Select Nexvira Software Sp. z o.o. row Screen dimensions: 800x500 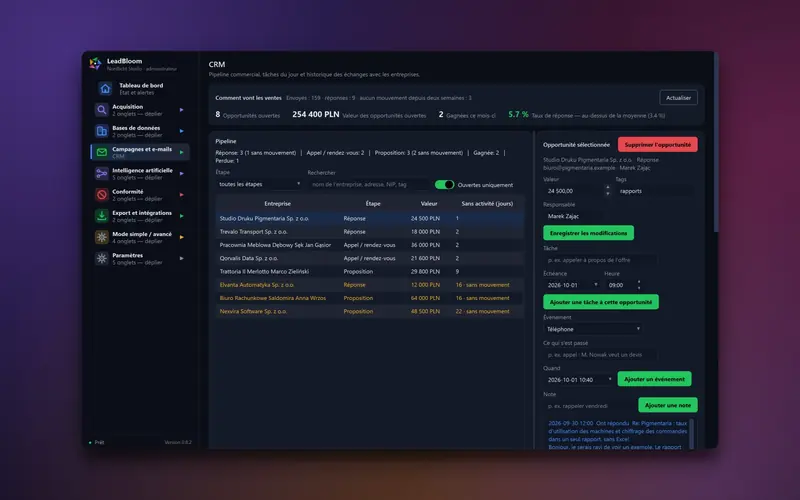pos(370,311)
